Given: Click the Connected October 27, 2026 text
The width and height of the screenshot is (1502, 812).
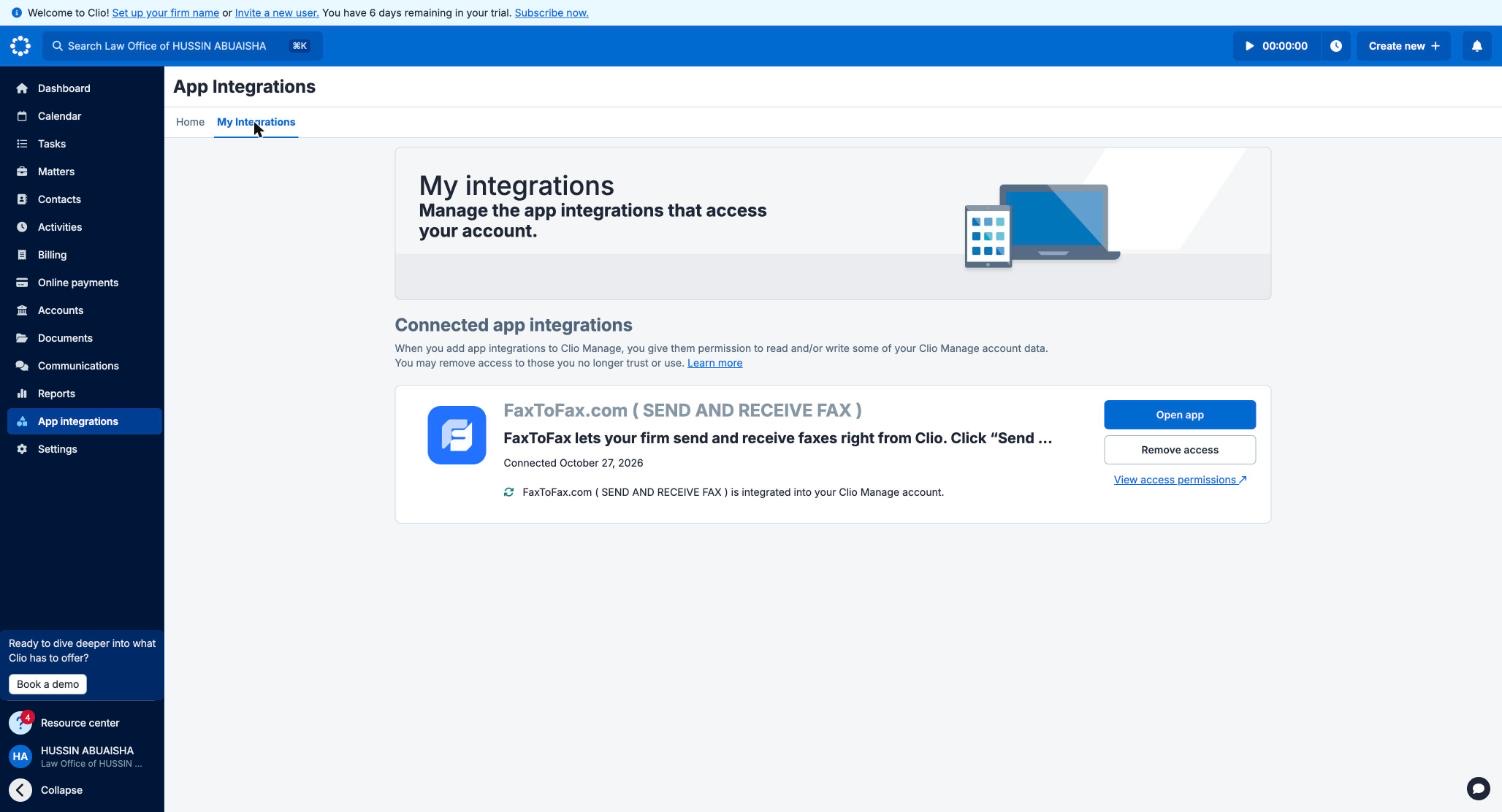Looking at the screenshot, I should (573, 463).
